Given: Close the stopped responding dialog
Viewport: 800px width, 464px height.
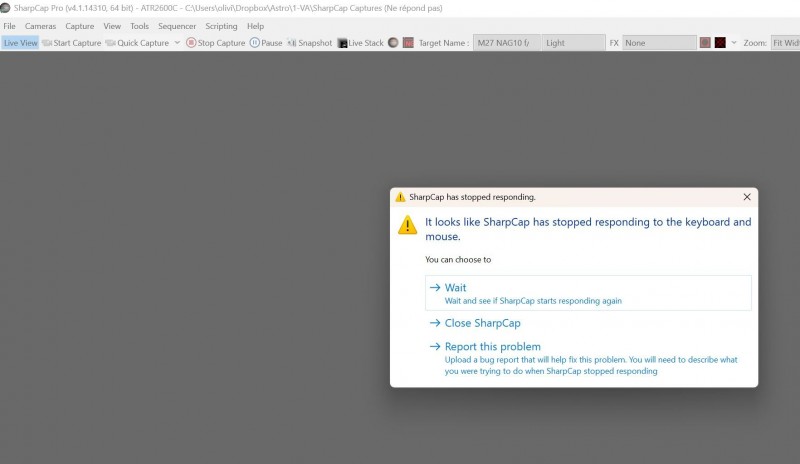Looking at the screenshot, I should tap(747, 197).
